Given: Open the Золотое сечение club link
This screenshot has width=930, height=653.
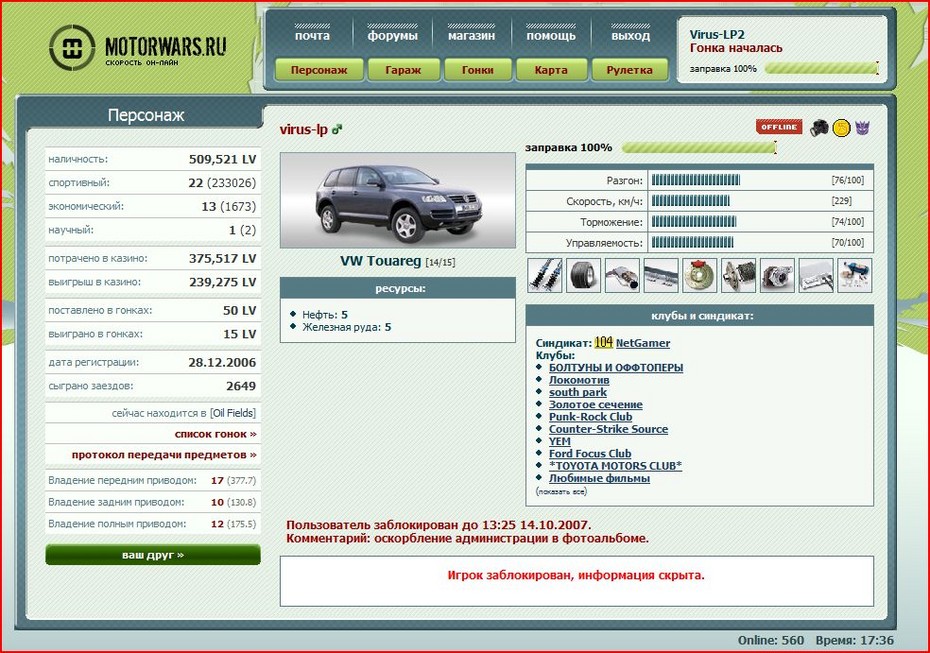Looking at the screenshot, I should coord(595,404).
